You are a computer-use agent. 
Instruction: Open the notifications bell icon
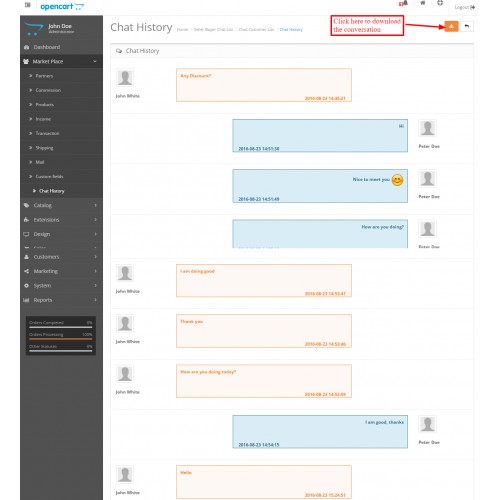coord(404,3)
